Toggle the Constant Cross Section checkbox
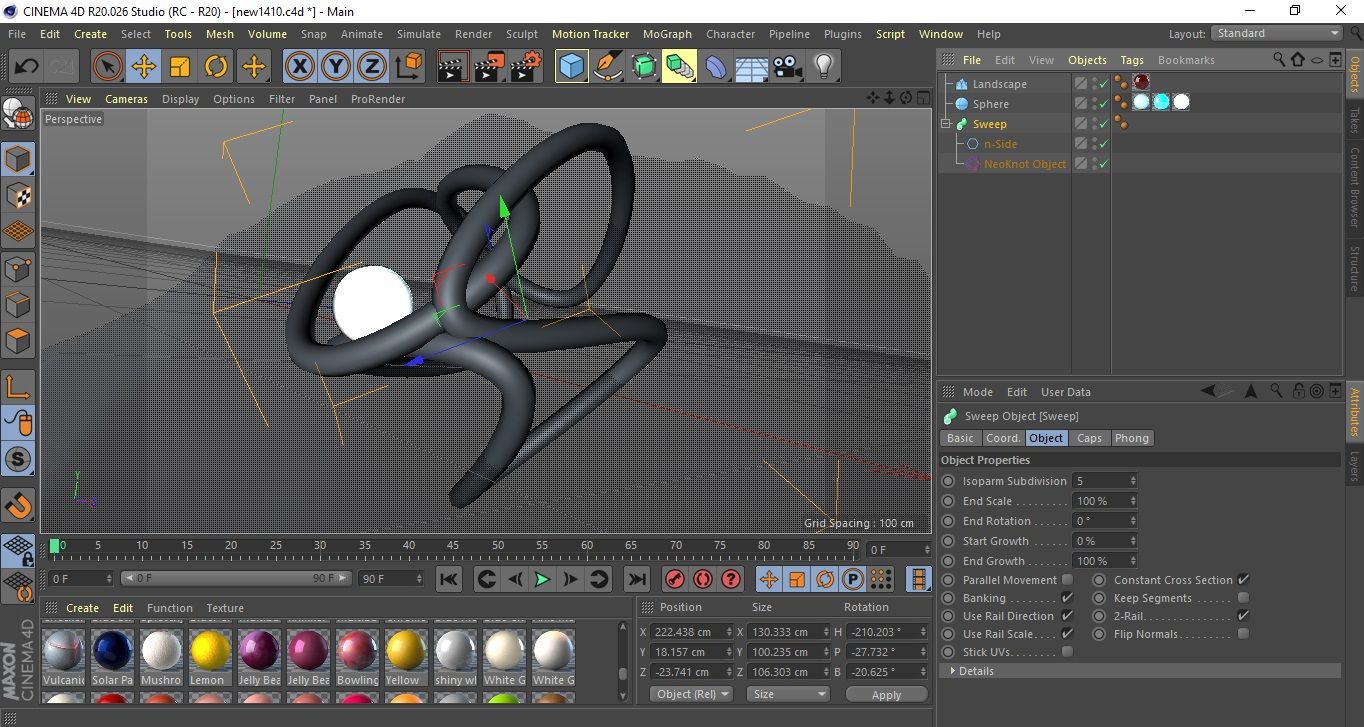The image size is (1364, 727). point(1243,580)
